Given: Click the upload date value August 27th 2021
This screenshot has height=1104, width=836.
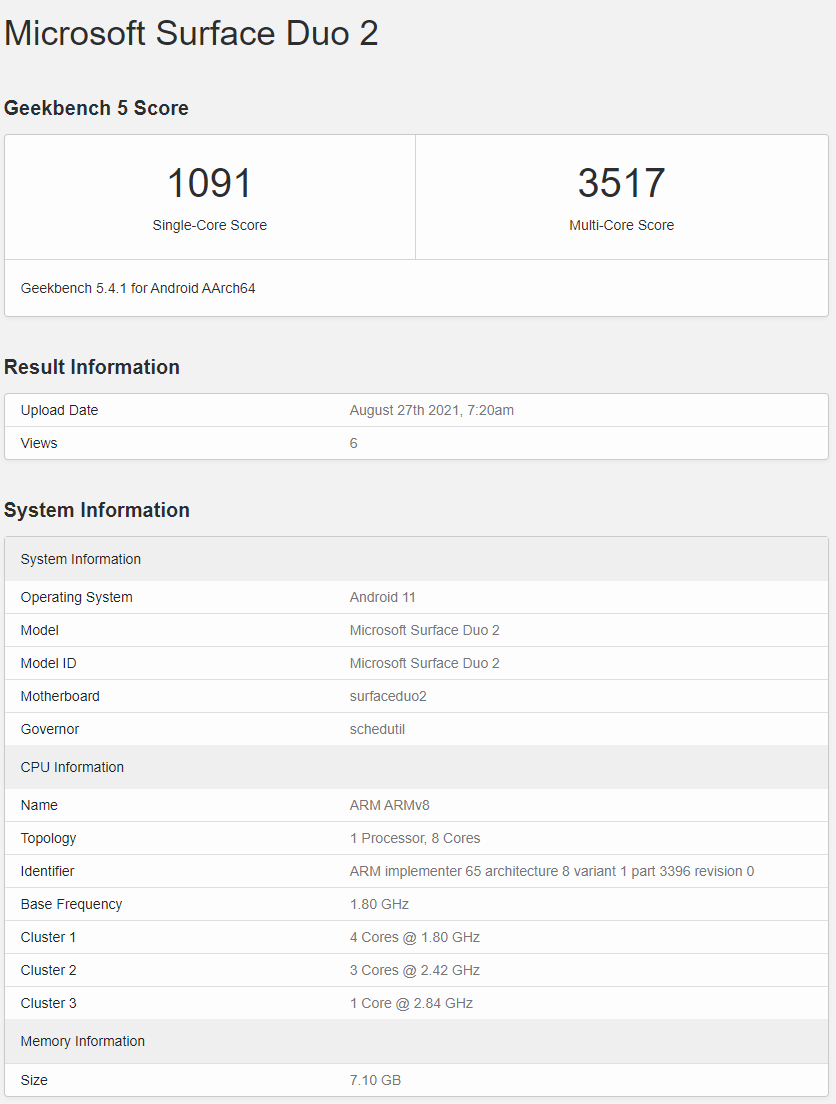Looking at the screenshot, I should [431, 410].
